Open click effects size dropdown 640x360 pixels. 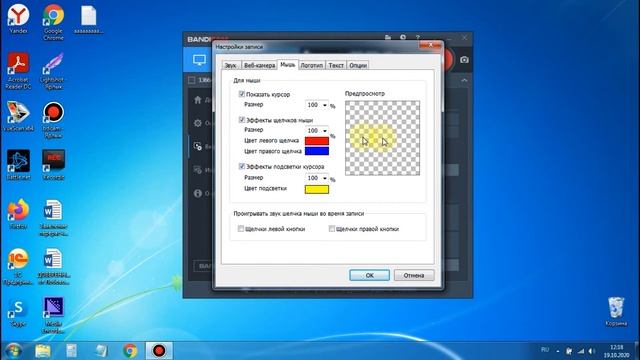coord(317,130)
